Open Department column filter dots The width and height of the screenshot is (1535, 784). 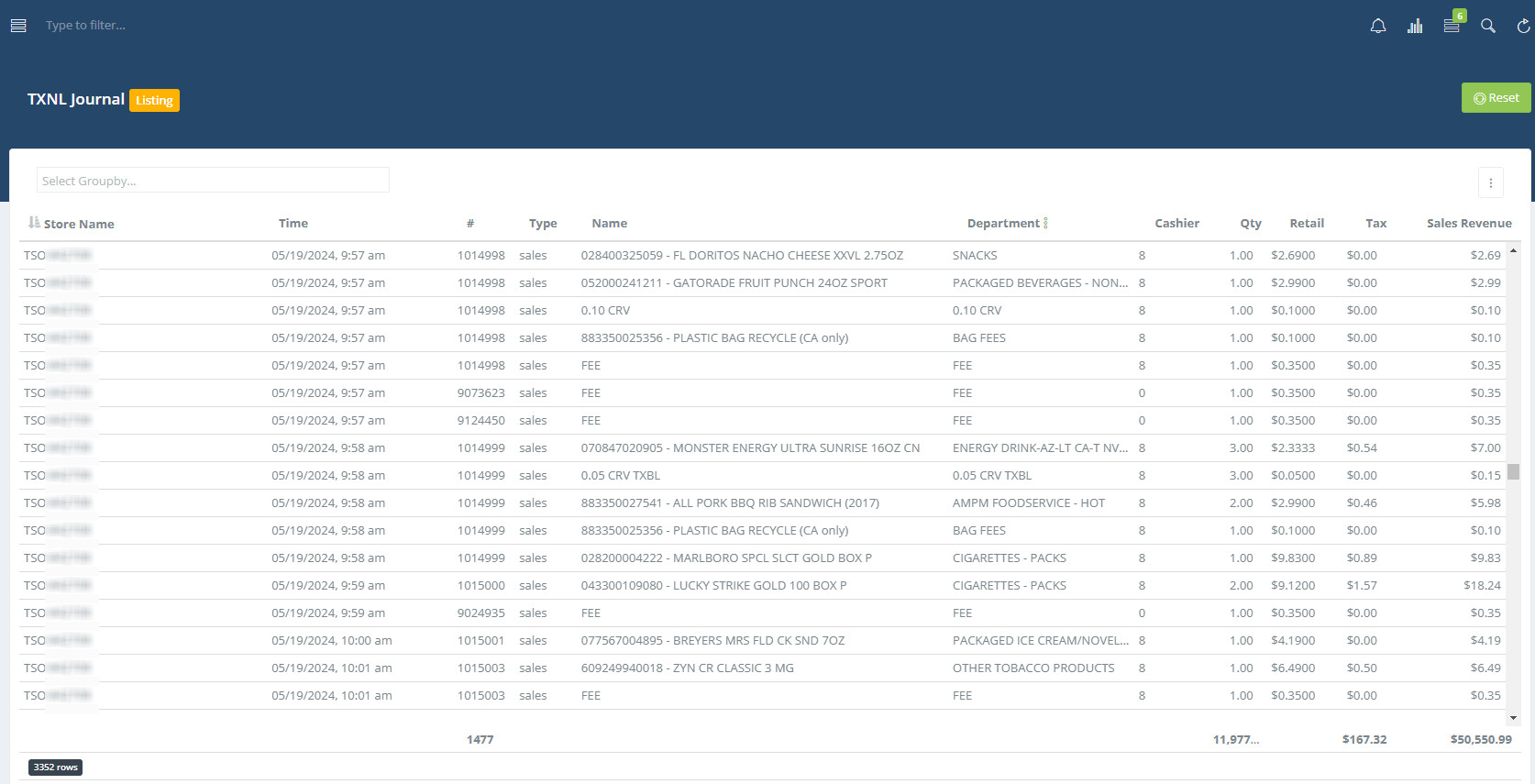1045,223
